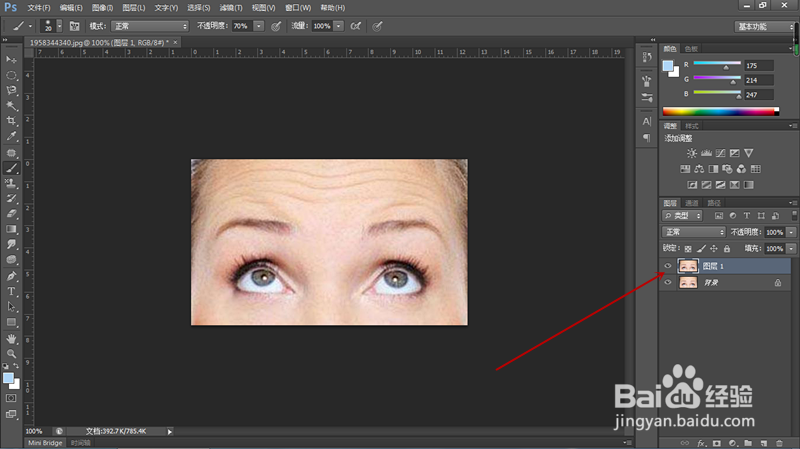This screenshot has height=449, width=800.
Task: Hide layer 图层 1
Action: point(668,266)
